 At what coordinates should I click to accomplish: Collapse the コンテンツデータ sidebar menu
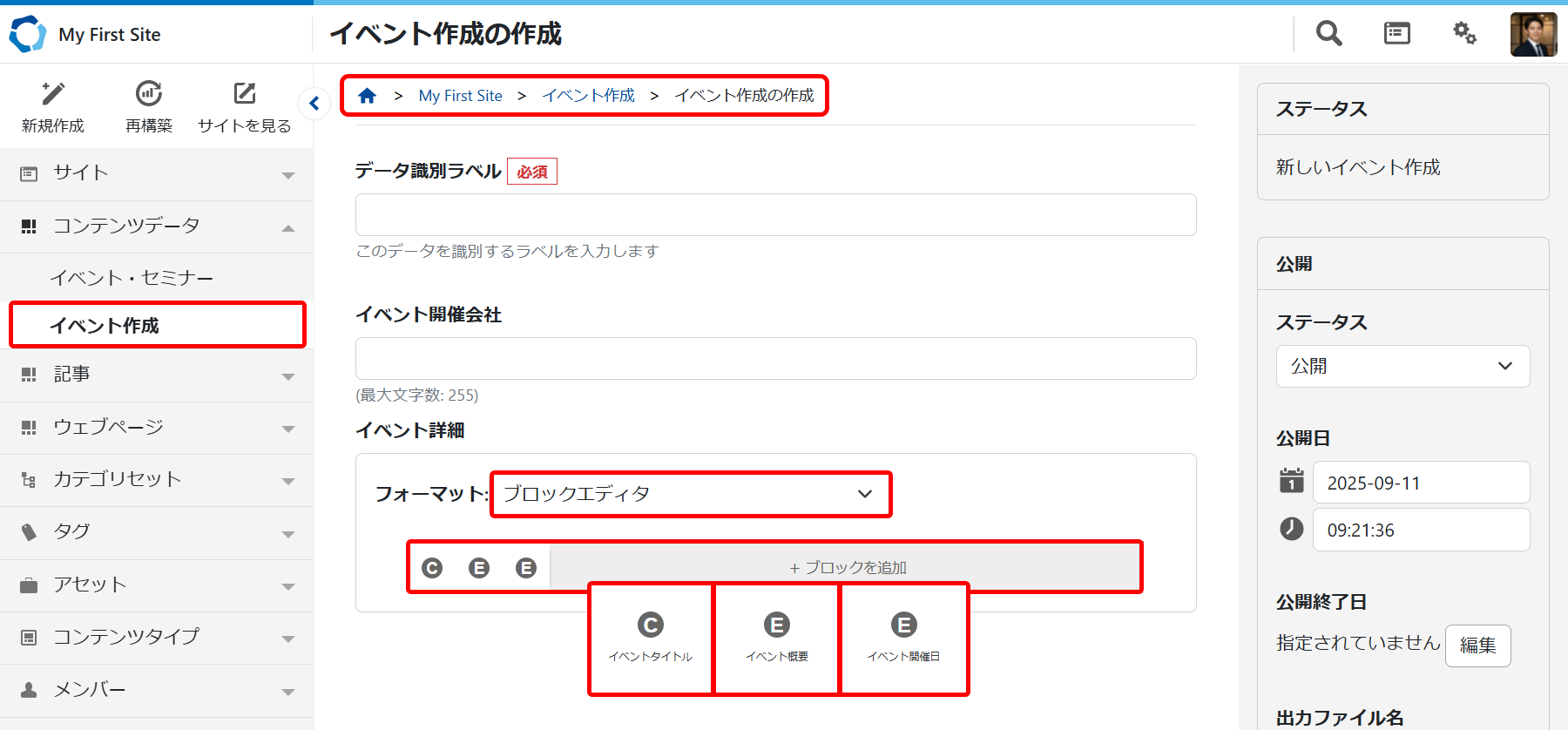coord(157,226)
